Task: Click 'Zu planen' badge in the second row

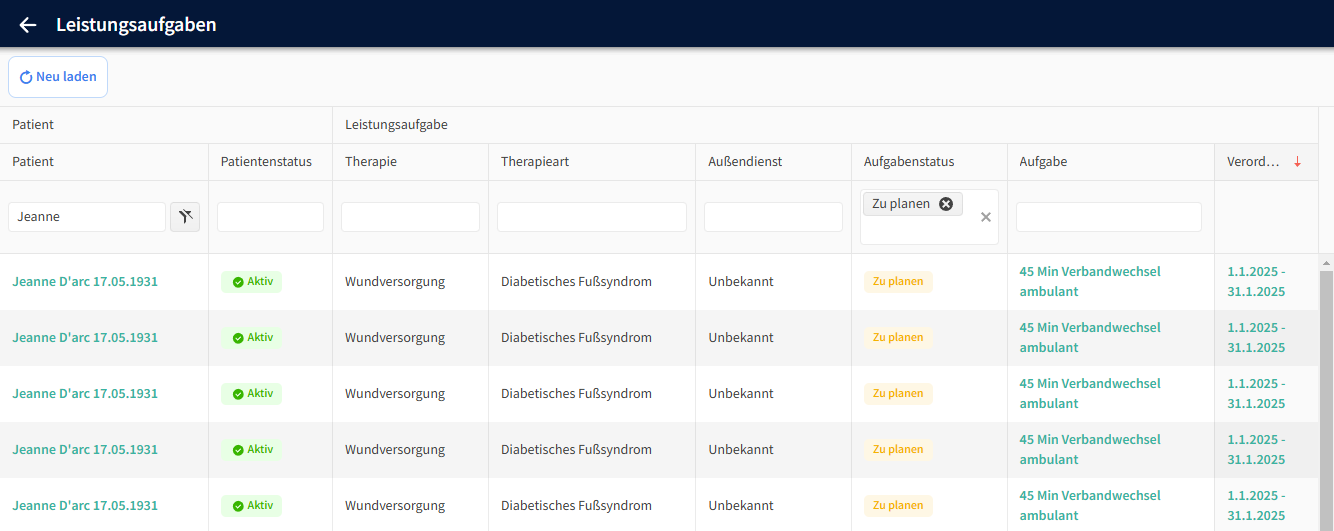Action: pos(897,338)
